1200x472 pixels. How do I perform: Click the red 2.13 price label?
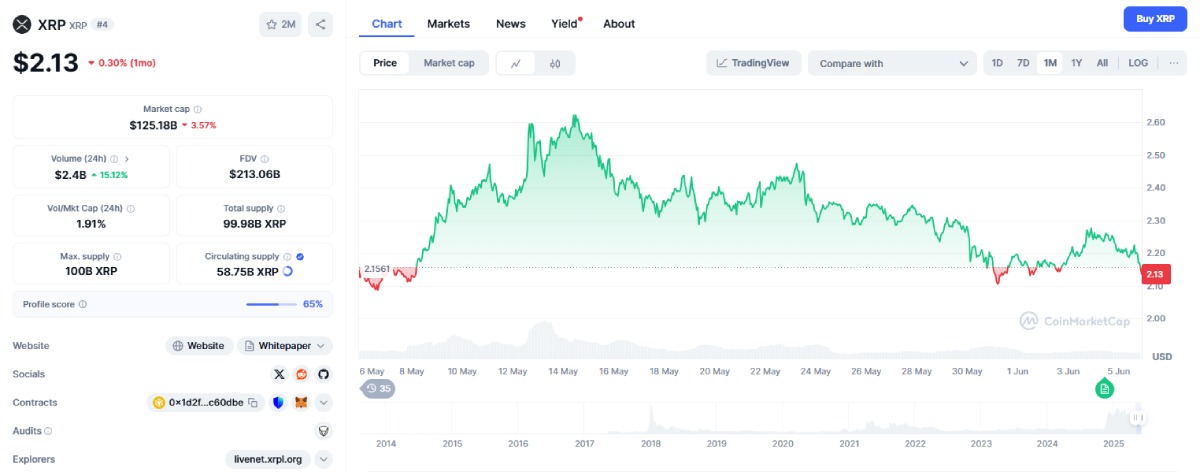[1155, 274]
